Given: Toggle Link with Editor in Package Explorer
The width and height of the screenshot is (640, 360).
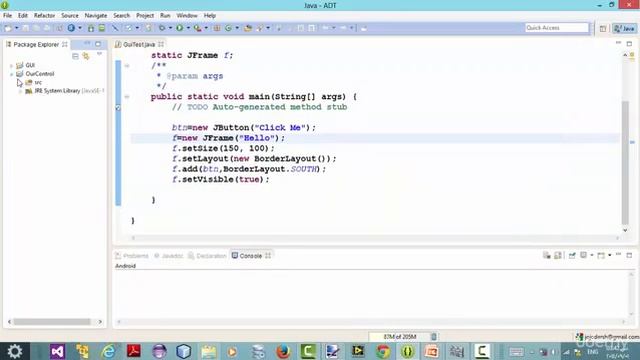Looking at the screenshot, I should click(86, 56).
